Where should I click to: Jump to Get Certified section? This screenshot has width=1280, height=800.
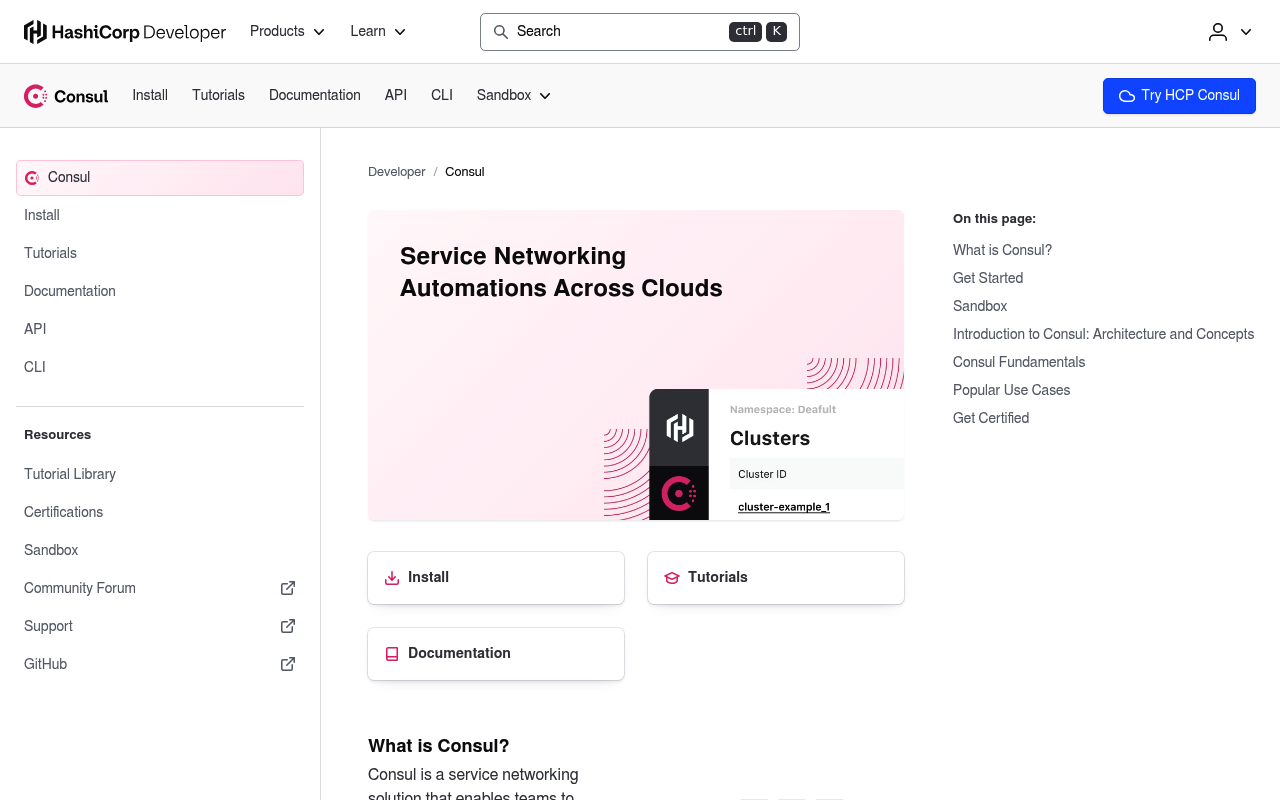(x=991, y=418)
